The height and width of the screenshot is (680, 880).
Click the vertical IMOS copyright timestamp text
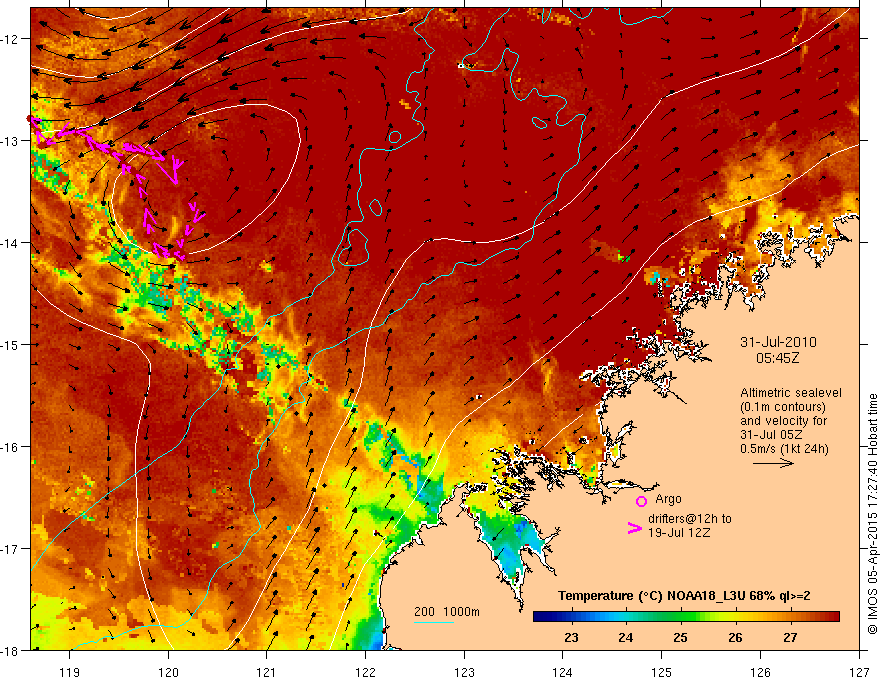[x=872, y=514]
